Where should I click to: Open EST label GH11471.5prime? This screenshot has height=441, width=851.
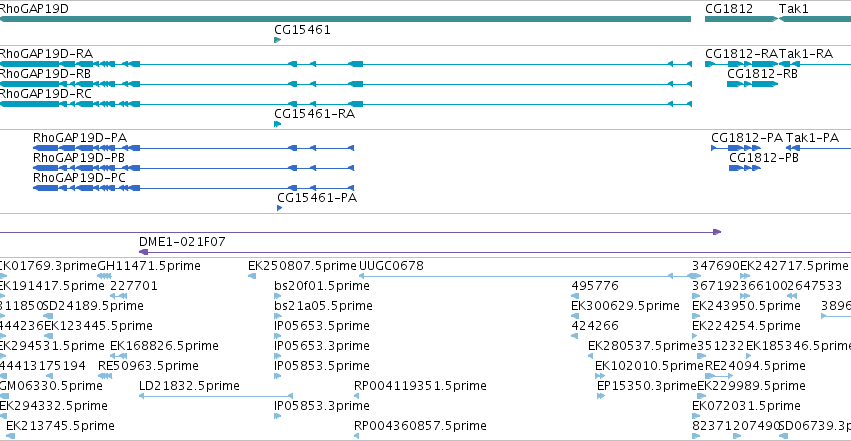point(149,265)
